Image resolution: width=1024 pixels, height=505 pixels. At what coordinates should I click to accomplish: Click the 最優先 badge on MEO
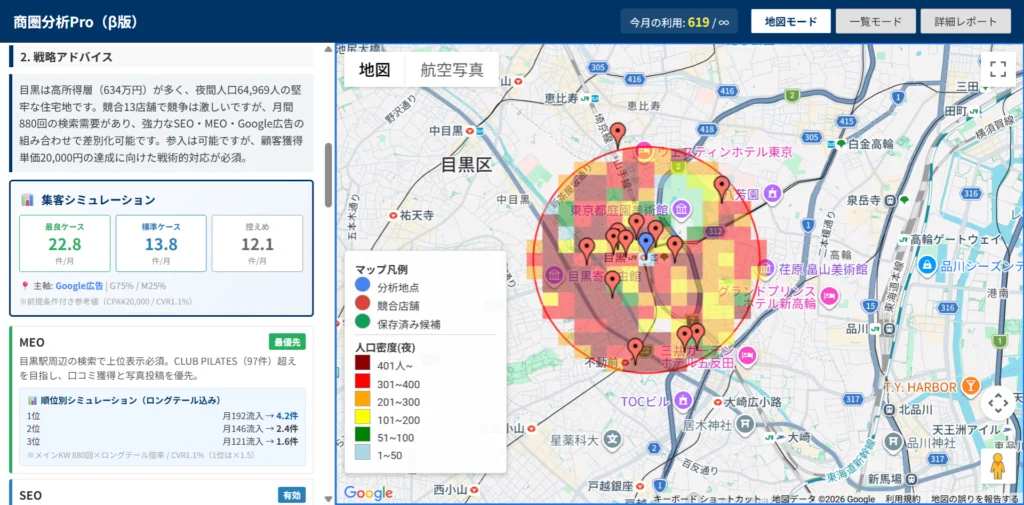pos(287,342)
